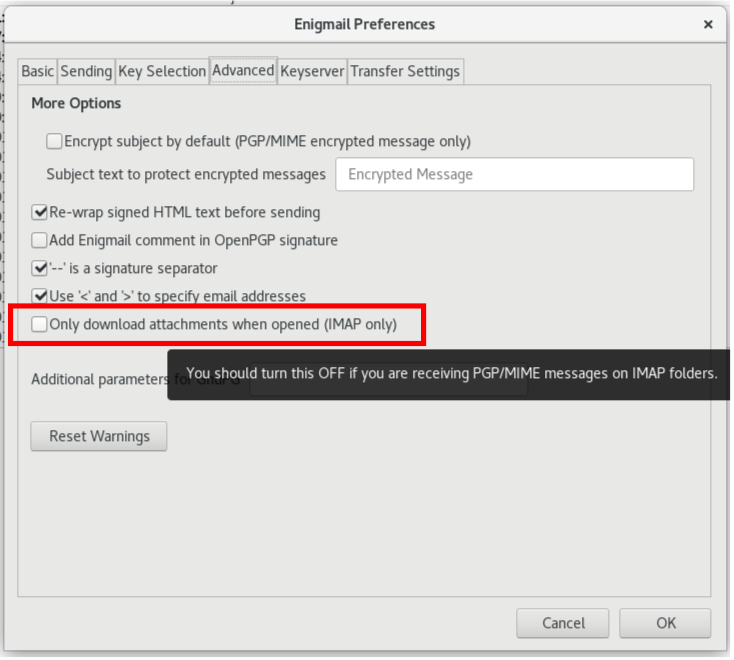Screen dimensions: 734x660
Task: Uncheck Use '<' and '>' to specify email addresses
Action: pyautogui.click(x=40, y=296)
